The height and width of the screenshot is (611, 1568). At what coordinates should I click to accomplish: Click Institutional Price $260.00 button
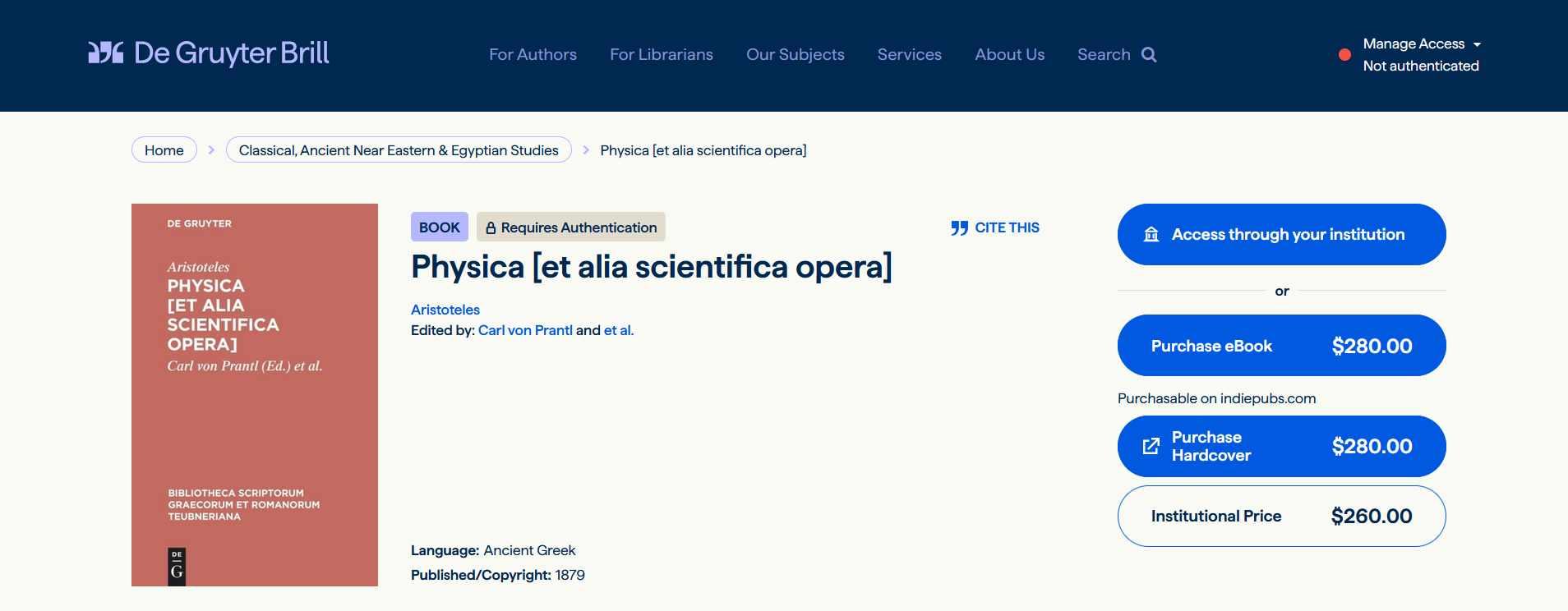pyautogui.click(x=1282, y=516)
